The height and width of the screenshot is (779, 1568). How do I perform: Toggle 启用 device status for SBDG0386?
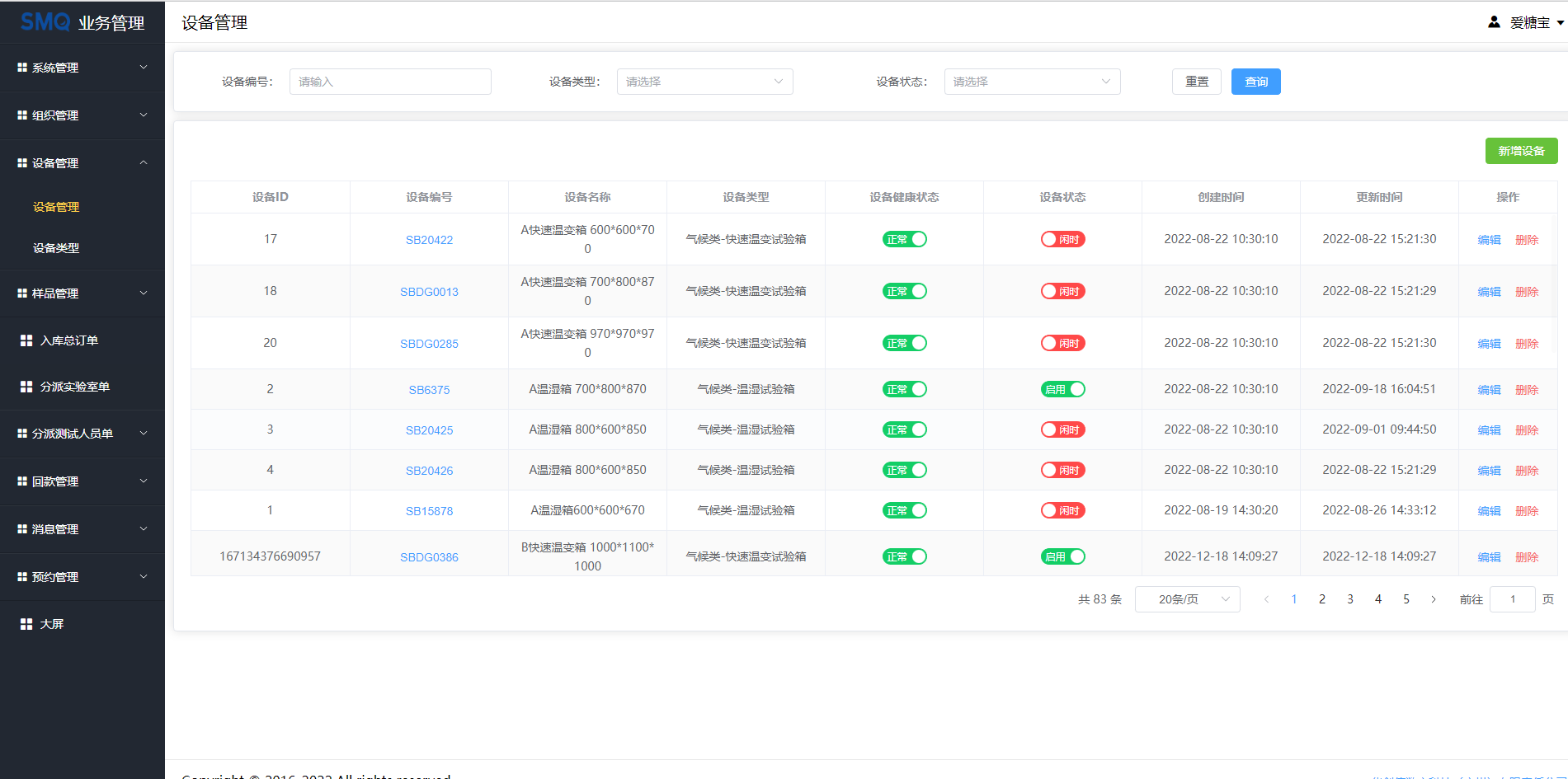[1063, 556]
